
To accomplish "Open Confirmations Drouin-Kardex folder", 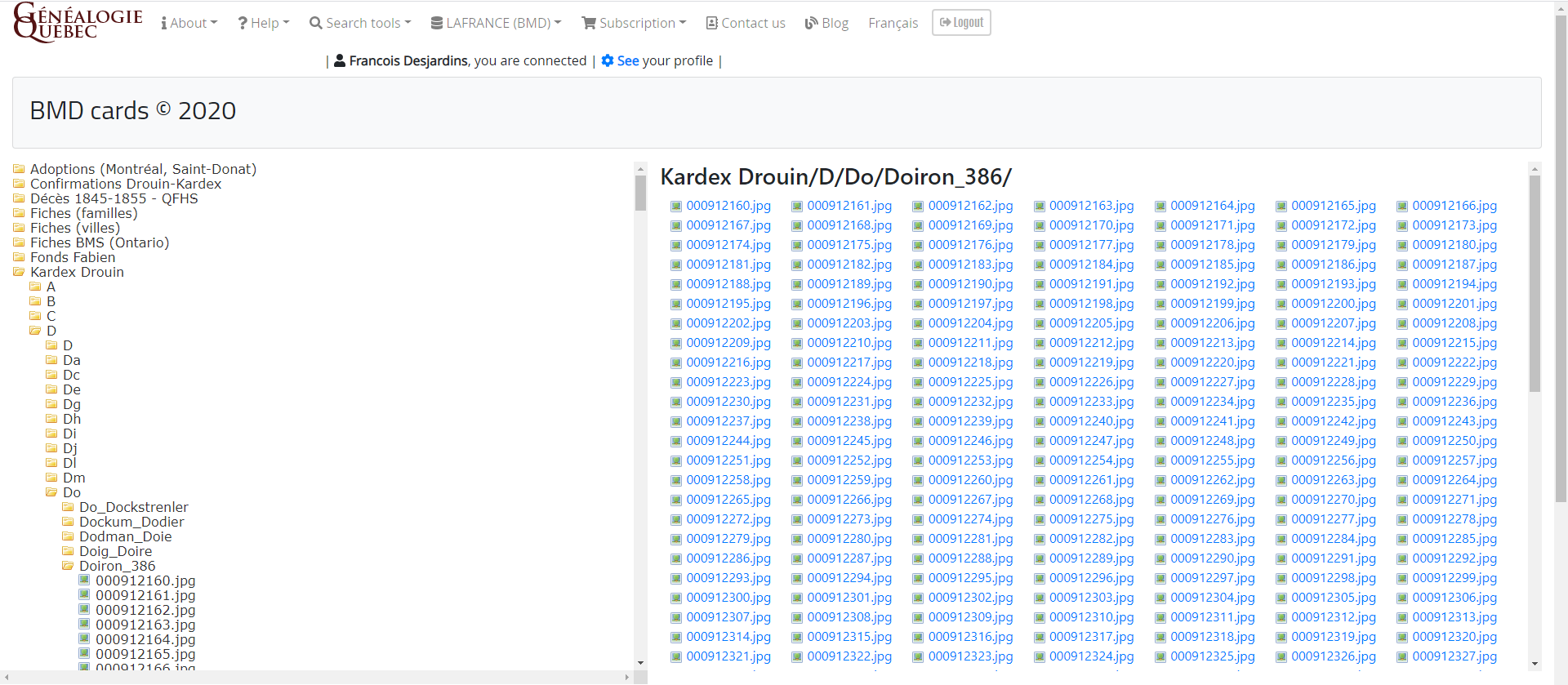I will (x=126, y=184).
